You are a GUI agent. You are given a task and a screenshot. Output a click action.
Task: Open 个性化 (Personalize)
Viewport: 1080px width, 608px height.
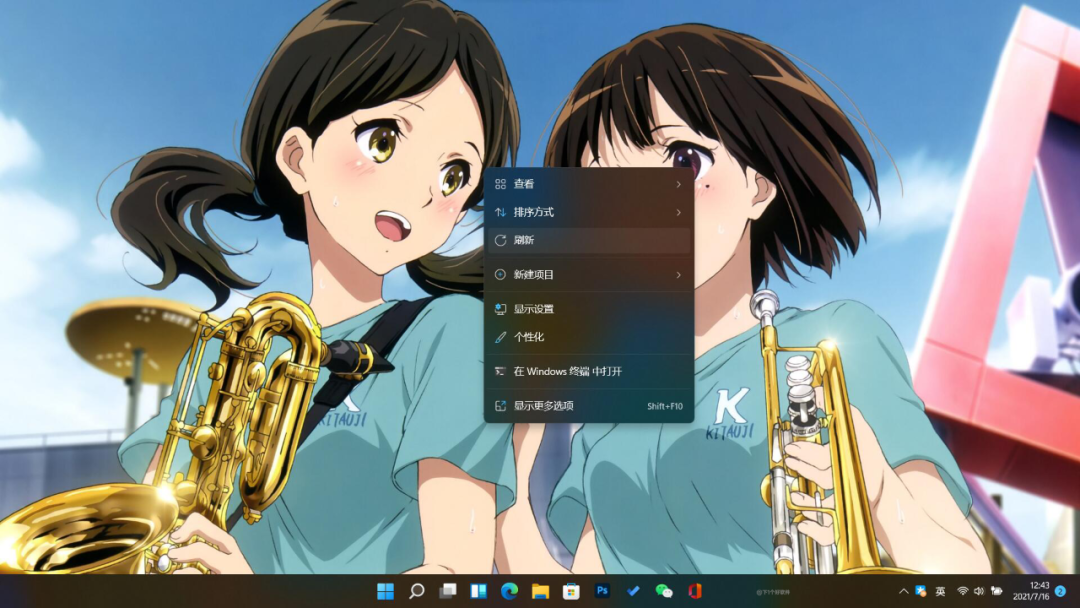pyautogui.click(x=589, y=337)
